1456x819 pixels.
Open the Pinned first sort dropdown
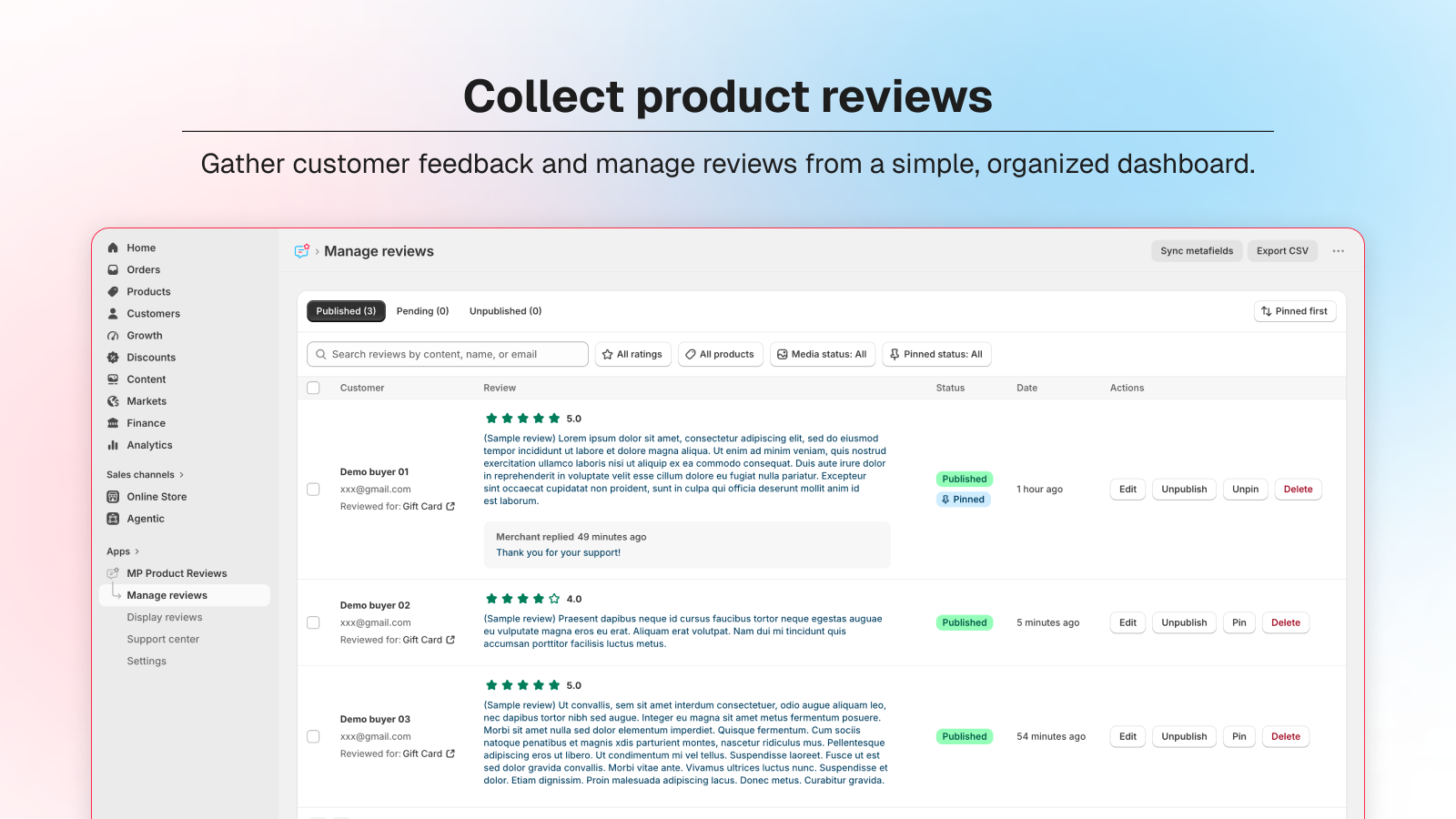click(x=1295, y=311)
